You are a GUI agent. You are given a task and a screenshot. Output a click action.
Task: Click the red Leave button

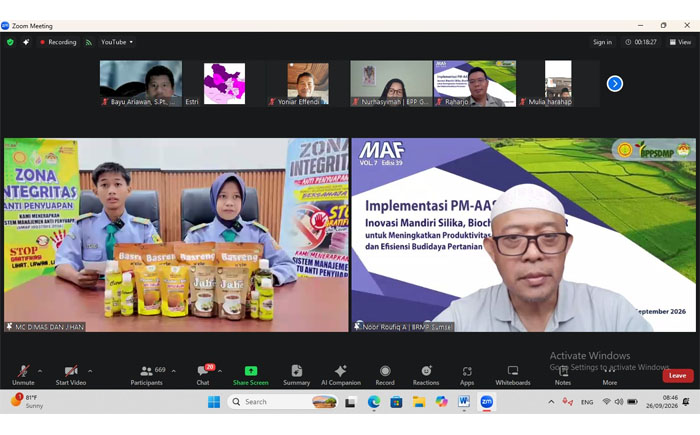tap(678, 376)
